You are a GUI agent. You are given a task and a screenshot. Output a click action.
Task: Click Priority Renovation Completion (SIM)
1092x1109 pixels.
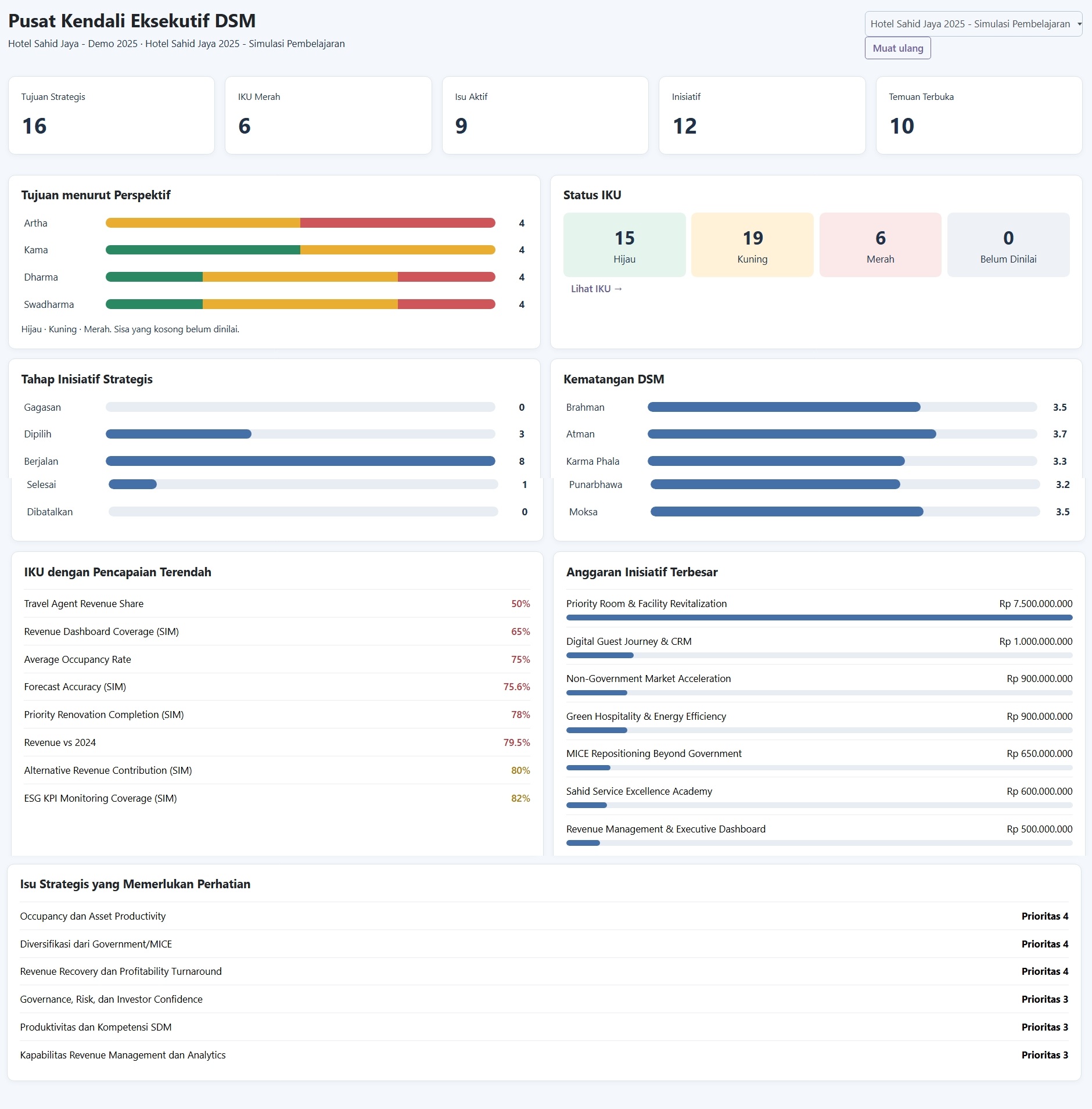point(277,715)
